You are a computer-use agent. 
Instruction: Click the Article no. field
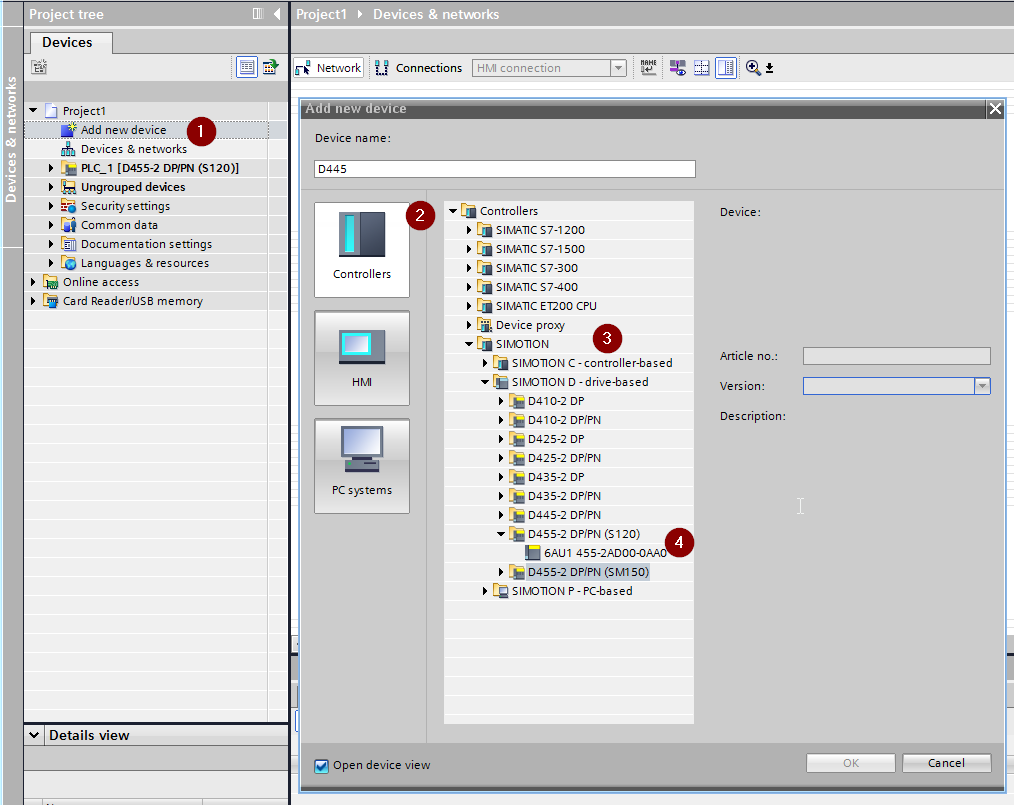tap(896, 356)
